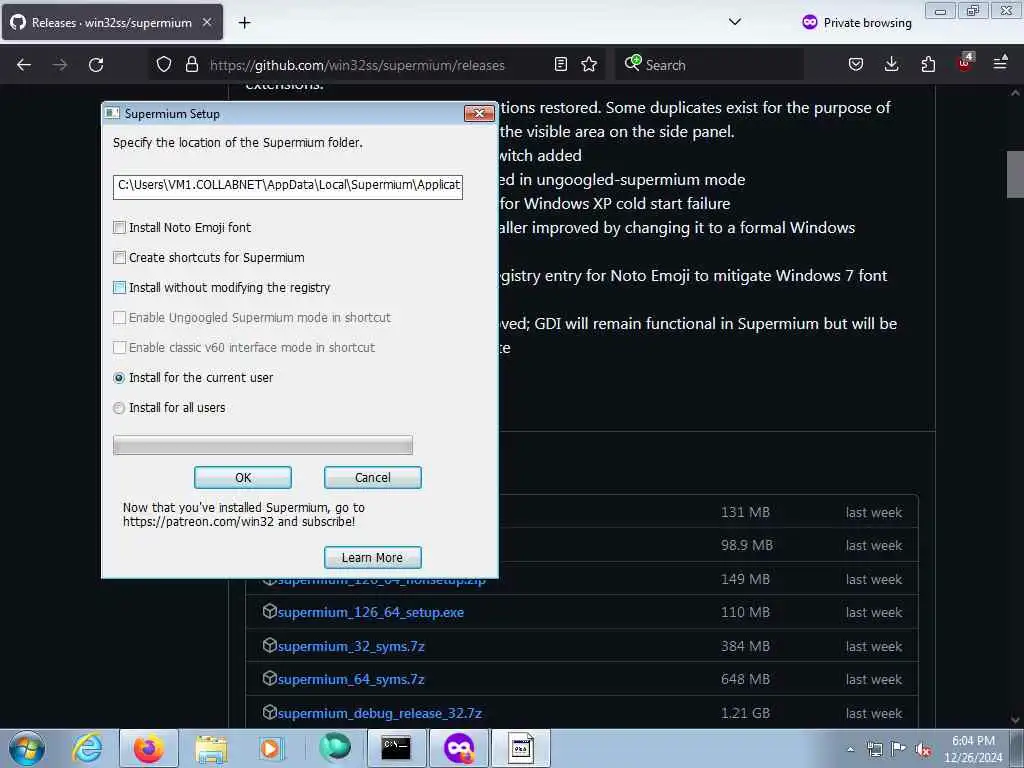
Task: Open the Firefox downloads panel
Action: (891, 64)
